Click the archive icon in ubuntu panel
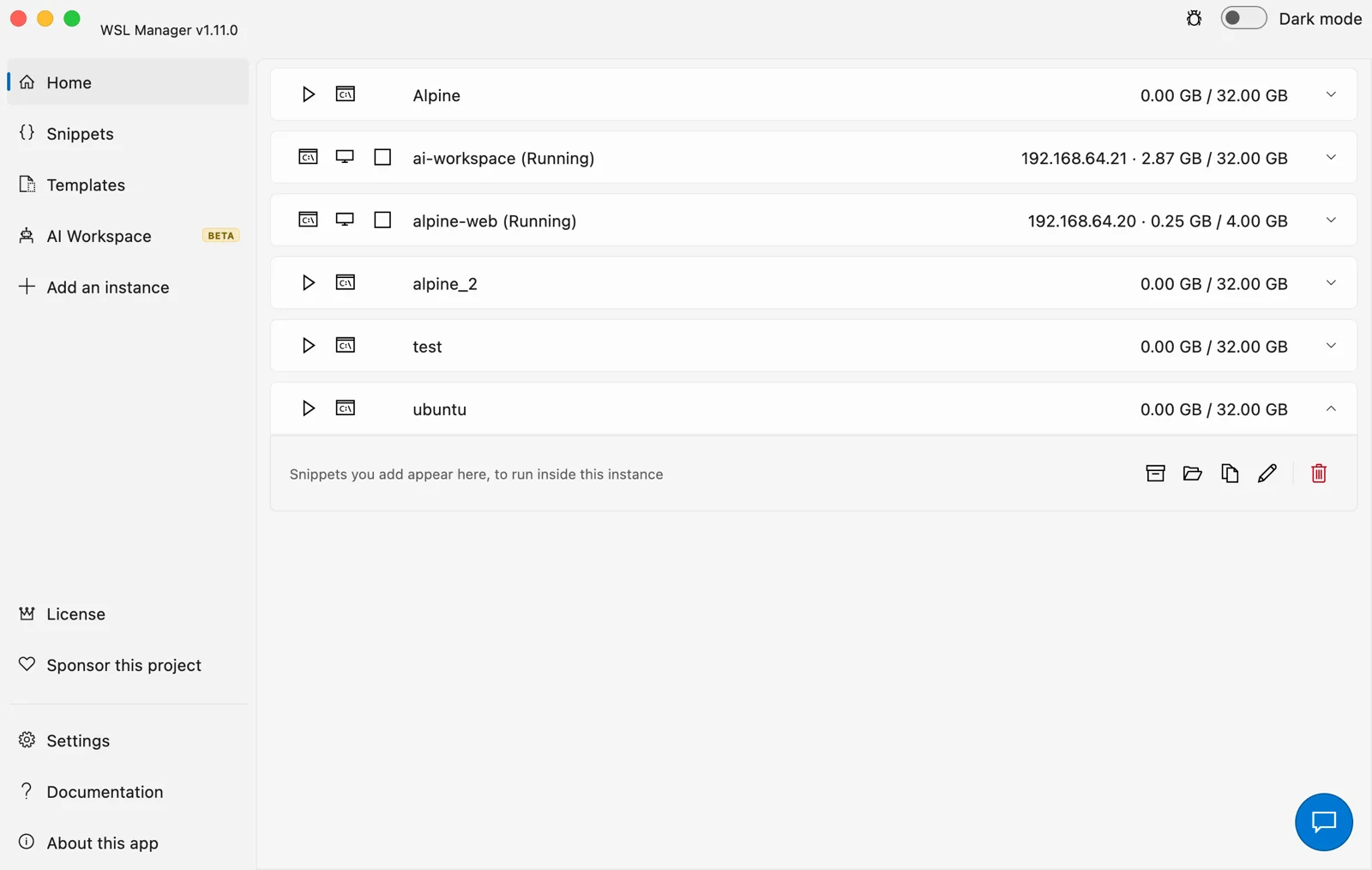Viewport: 1372px width, 870px height. click(1155, 474)
